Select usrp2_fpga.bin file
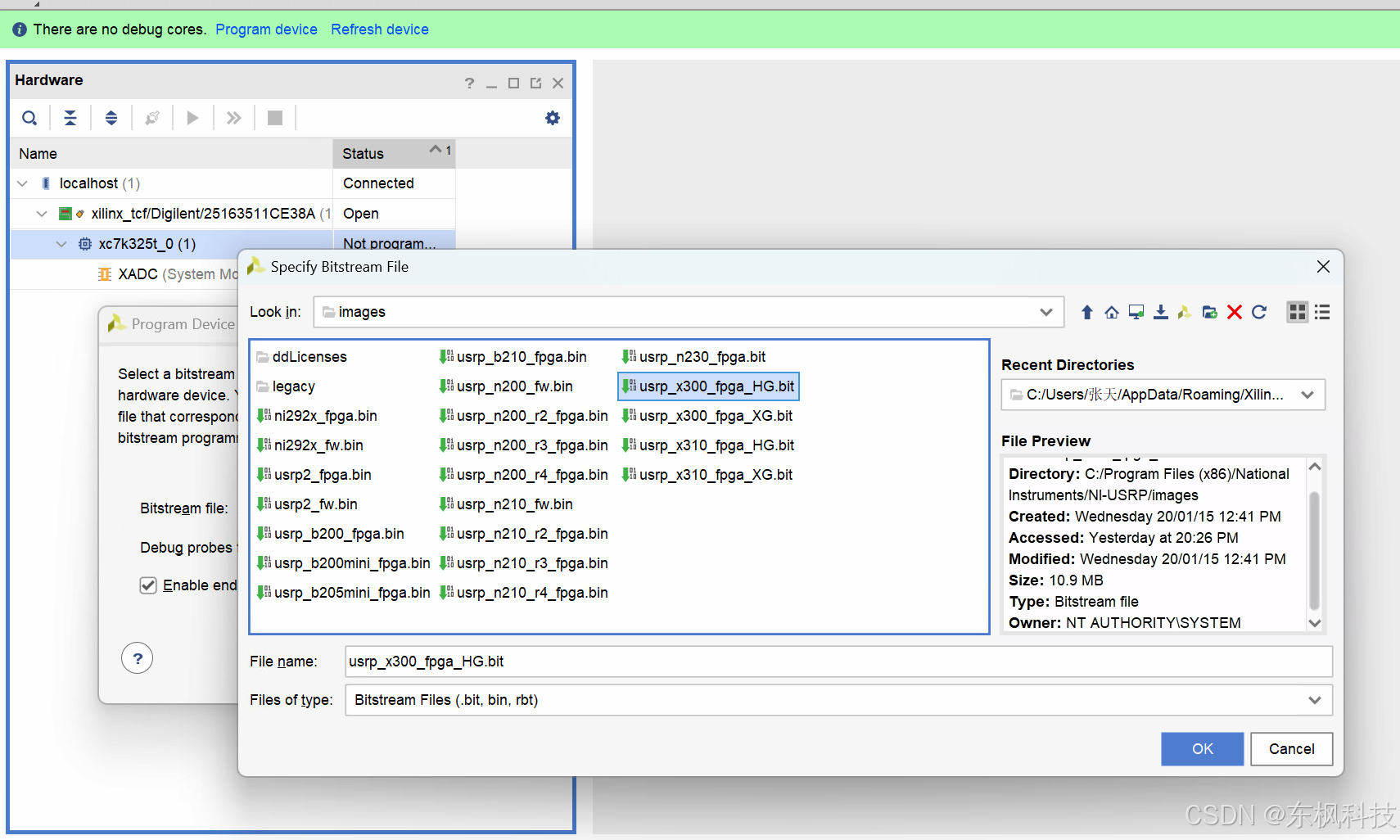Screen dimensions: 1400x840 coord(314,475)
